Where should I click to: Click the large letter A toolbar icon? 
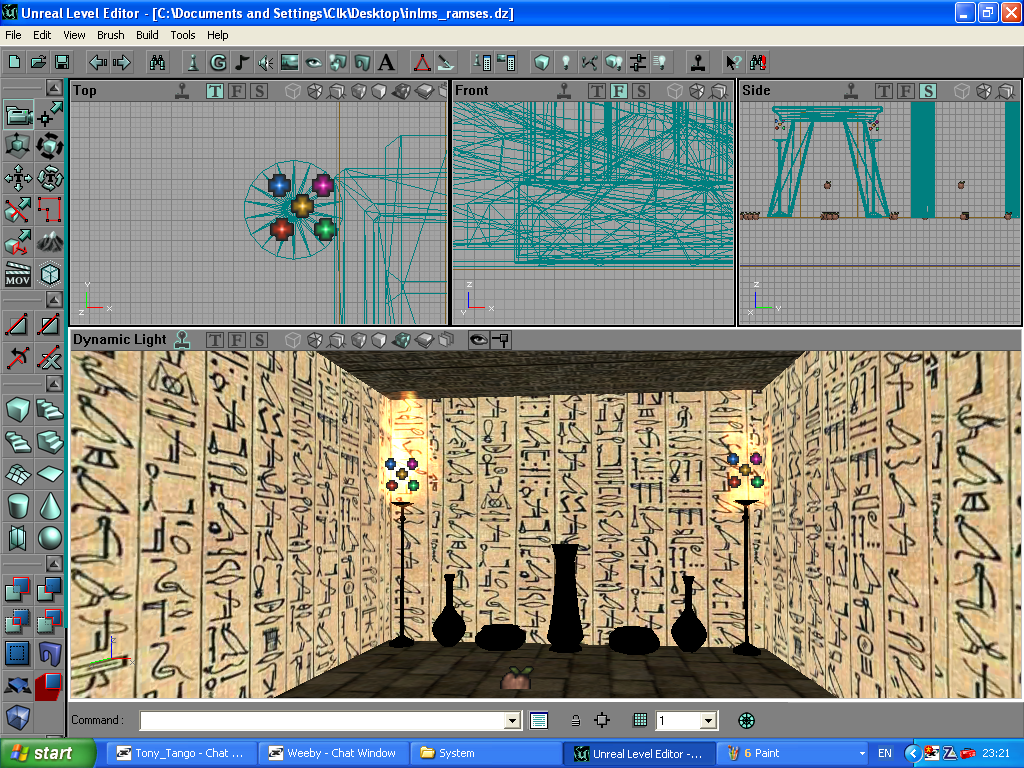(386, 62)
